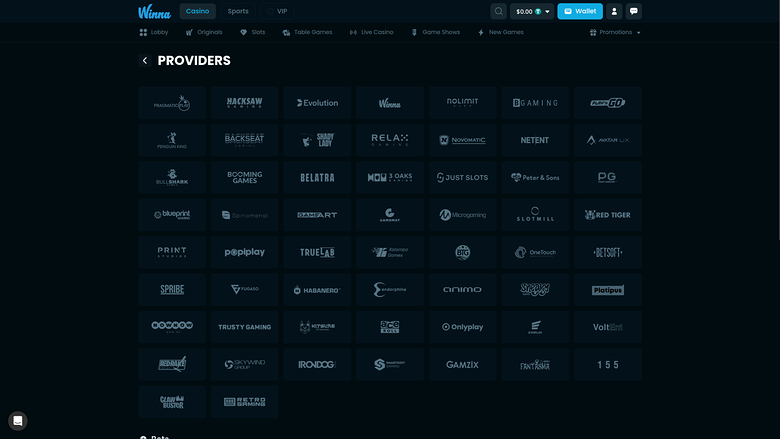Select the OneTouch provider tile
This screenshot has width=780, height=439.
point(535,252)
